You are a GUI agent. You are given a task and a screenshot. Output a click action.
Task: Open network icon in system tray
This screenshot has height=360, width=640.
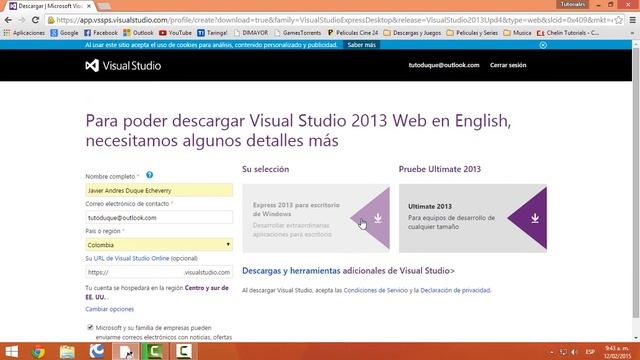[563, 352]
